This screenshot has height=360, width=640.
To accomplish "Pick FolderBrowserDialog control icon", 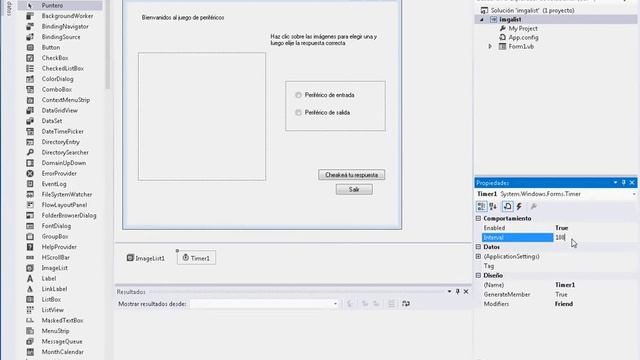I will (30, 216).
